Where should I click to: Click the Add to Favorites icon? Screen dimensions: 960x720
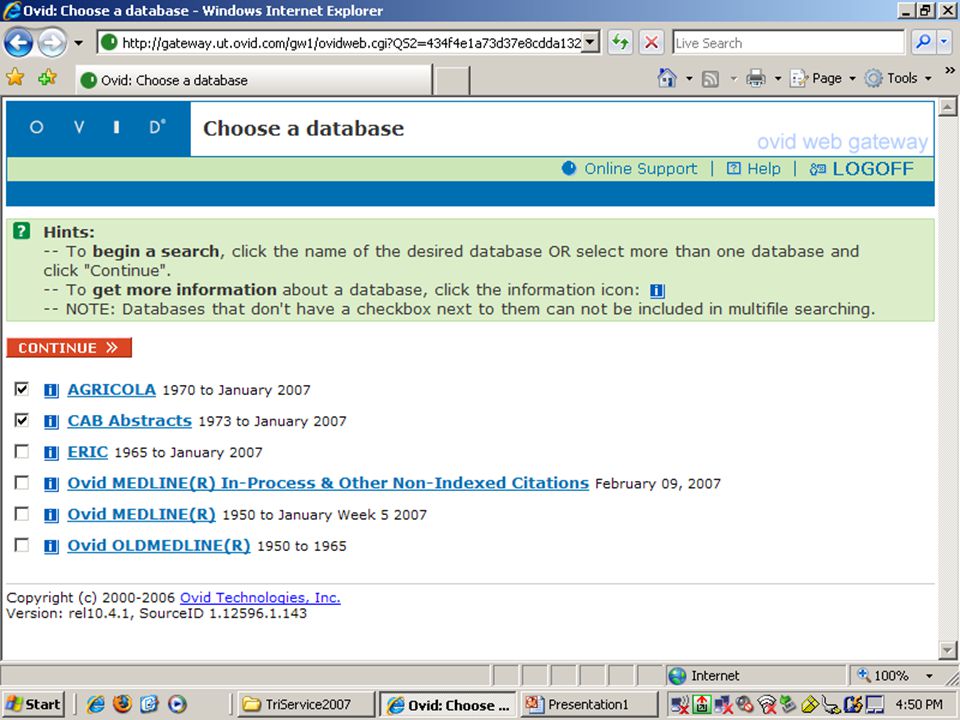47,78
